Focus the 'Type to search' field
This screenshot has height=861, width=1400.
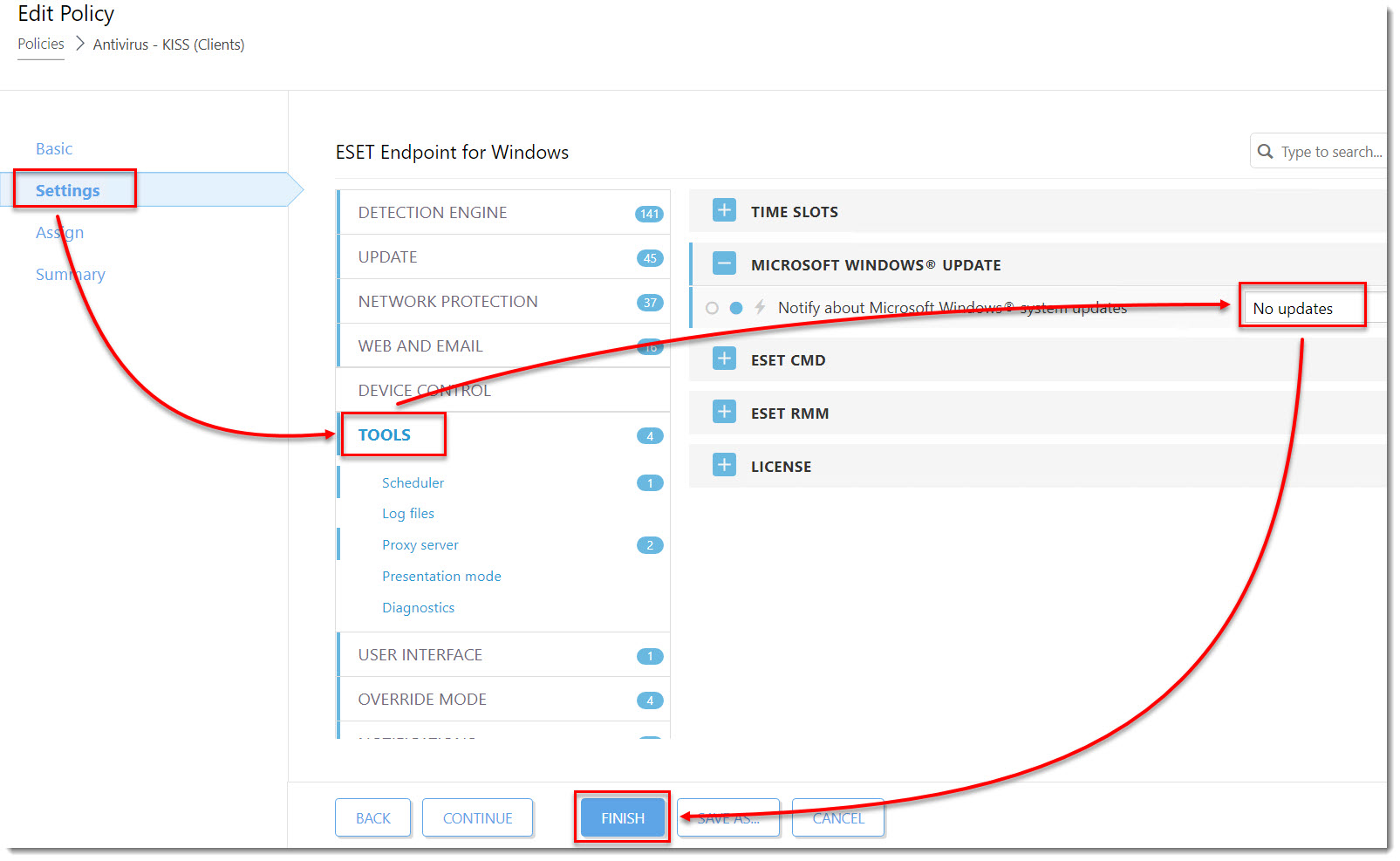pyautogui.click(x=1319, y=152)
